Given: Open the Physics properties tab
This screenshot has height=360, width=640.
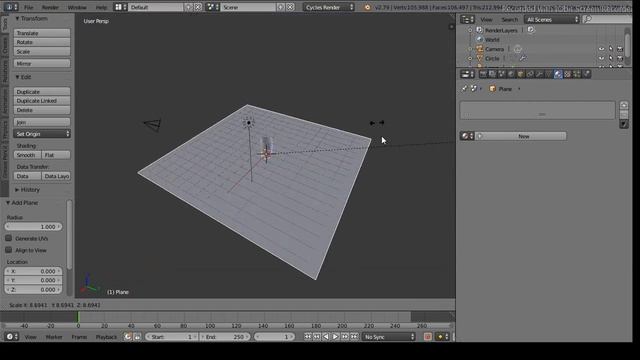Looking at the screenshot, I should coord(587,74).
